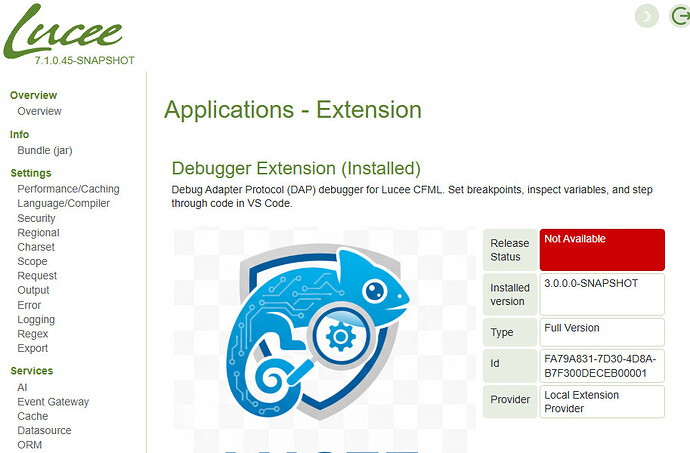690x453 pixels.
Task: Select Request in the sidebar
Action: pyautogui.click(x=37, y=276)
